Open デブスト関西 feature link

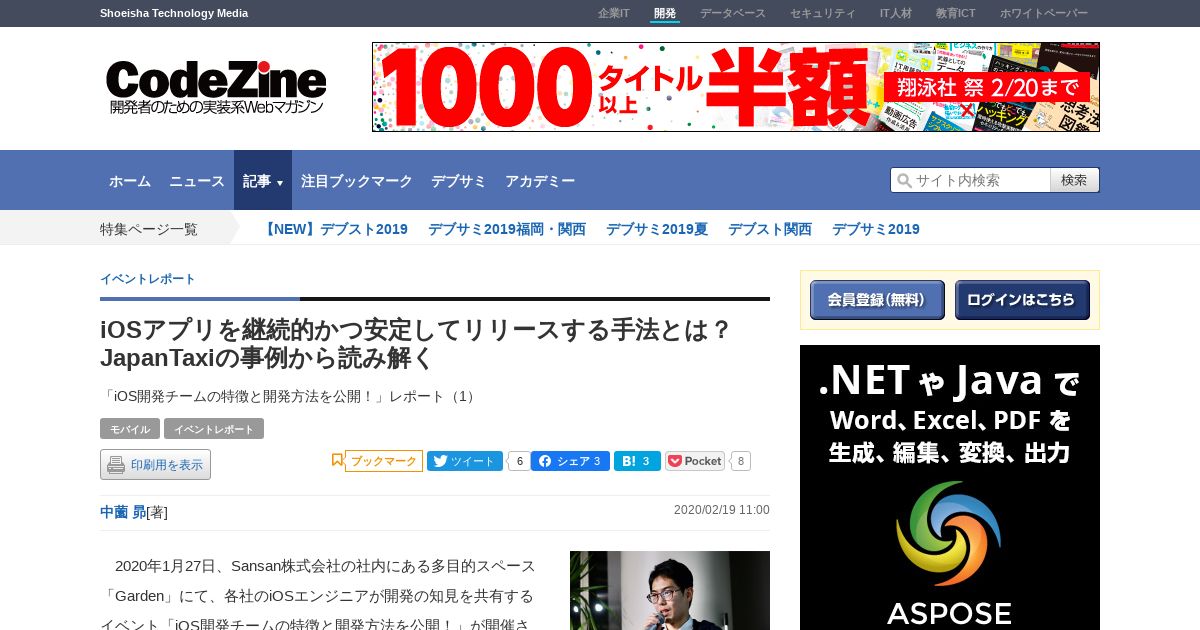pyautogui.click(x=770, y=229)
